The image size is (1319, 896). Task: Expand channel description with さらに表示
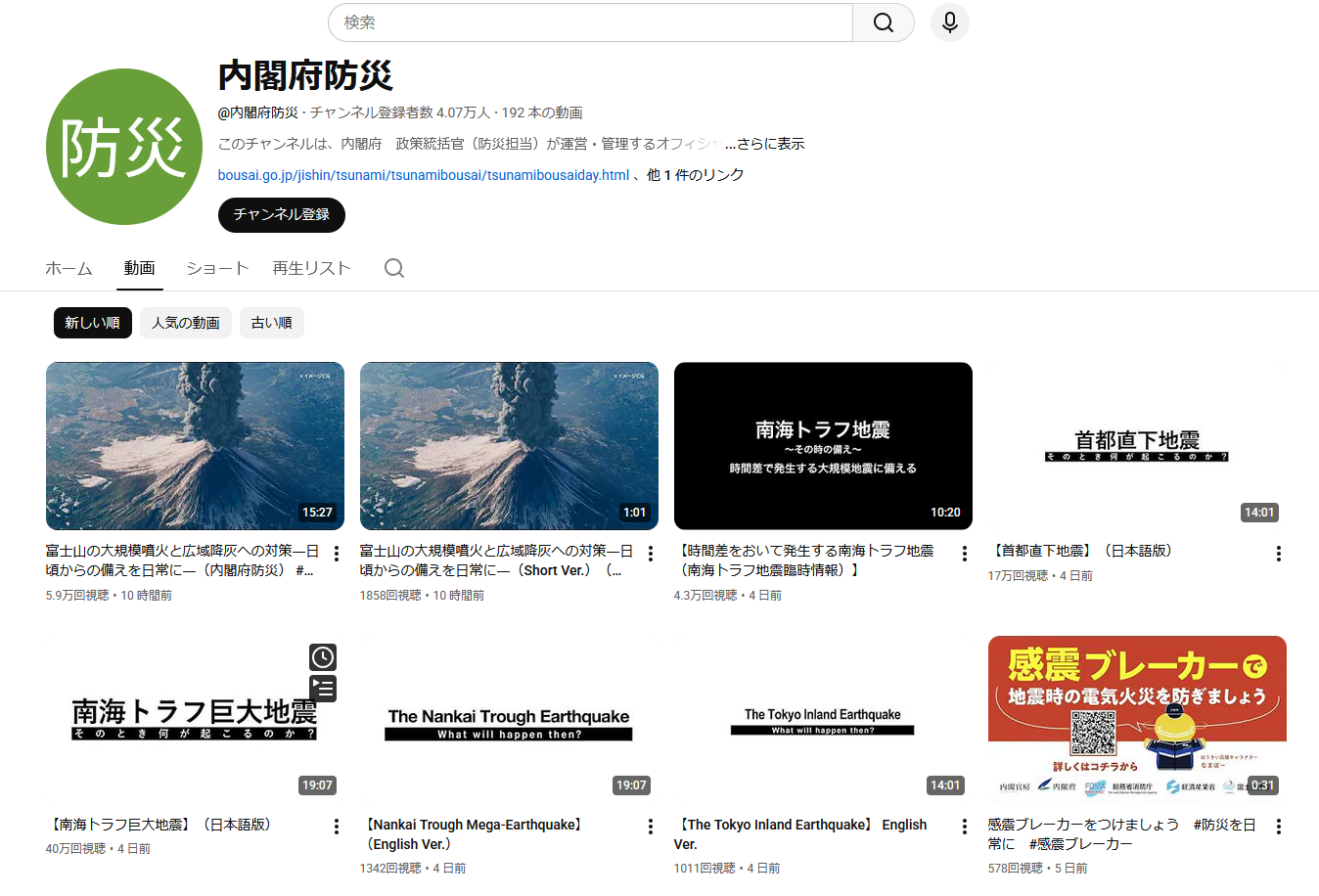(x=770, y=144)
